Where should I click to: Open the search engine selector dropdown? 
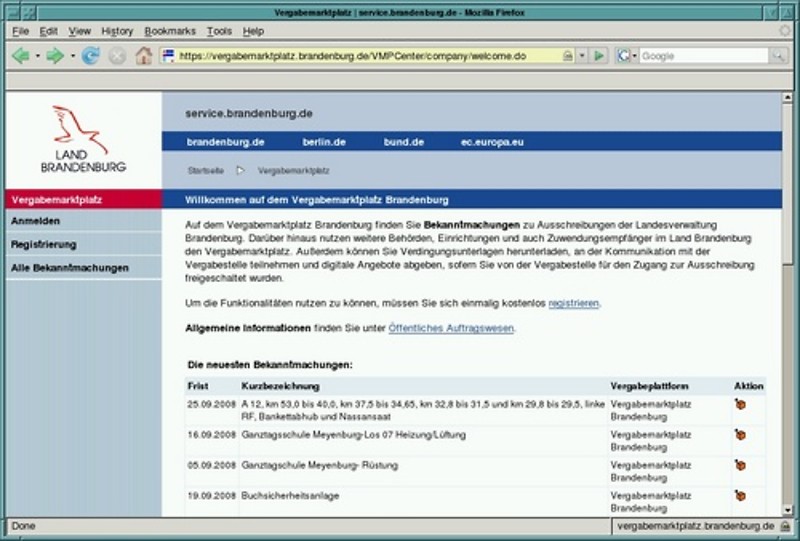click(x=635, y=56)
